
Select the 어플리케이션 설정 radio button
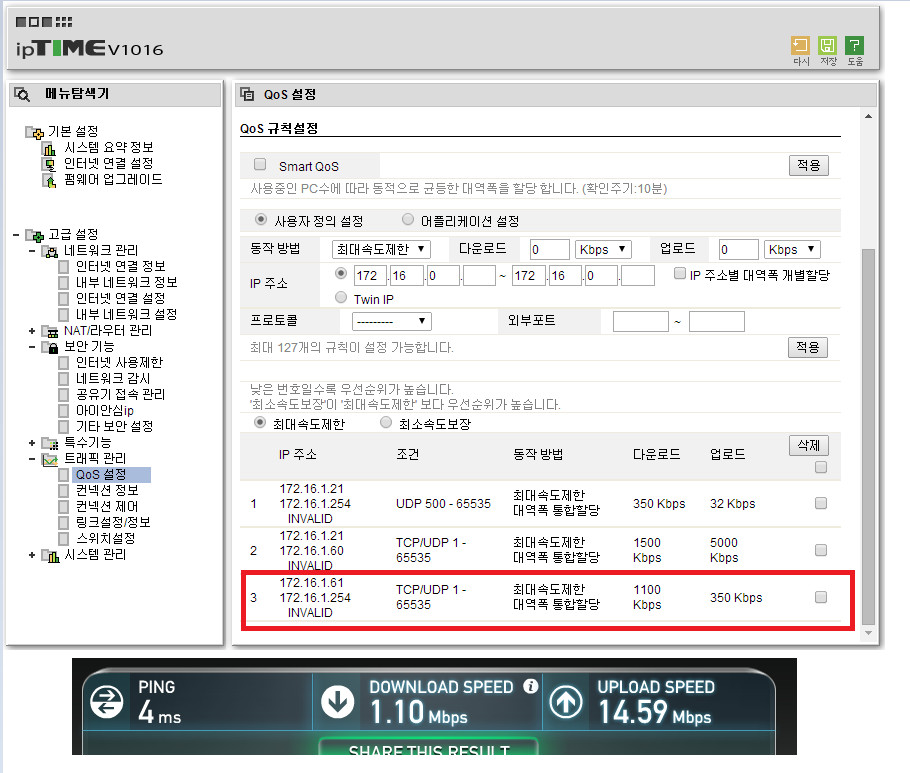[x=408, y=219]
